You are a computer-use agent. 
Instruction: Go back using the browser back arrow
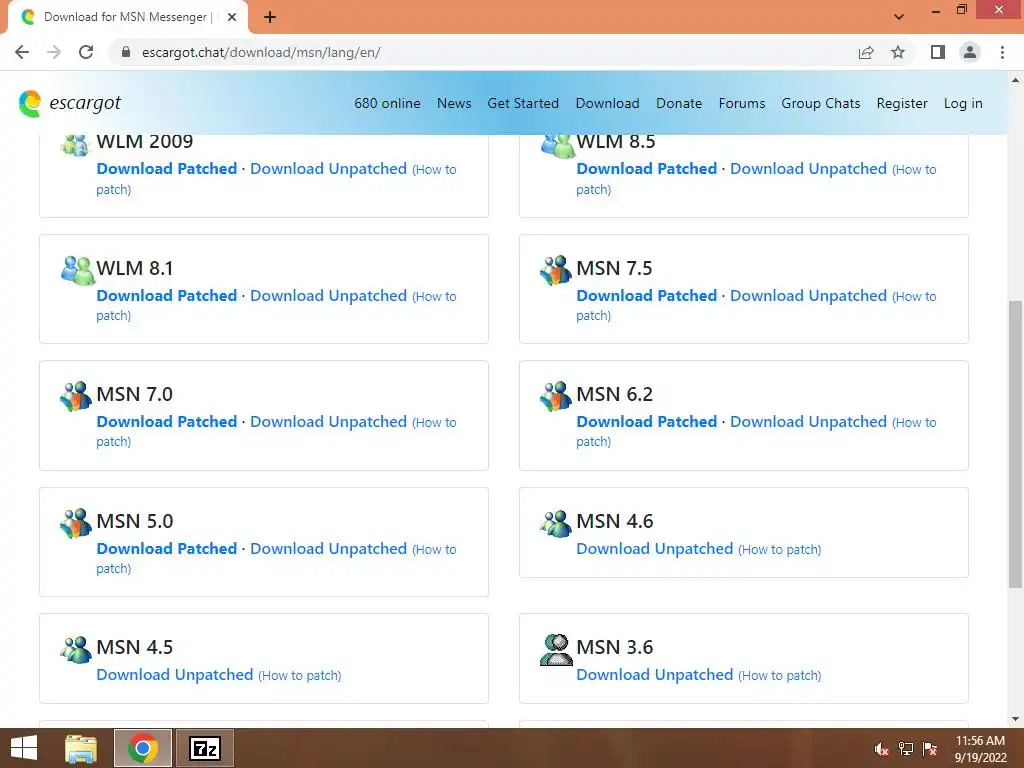22,52
